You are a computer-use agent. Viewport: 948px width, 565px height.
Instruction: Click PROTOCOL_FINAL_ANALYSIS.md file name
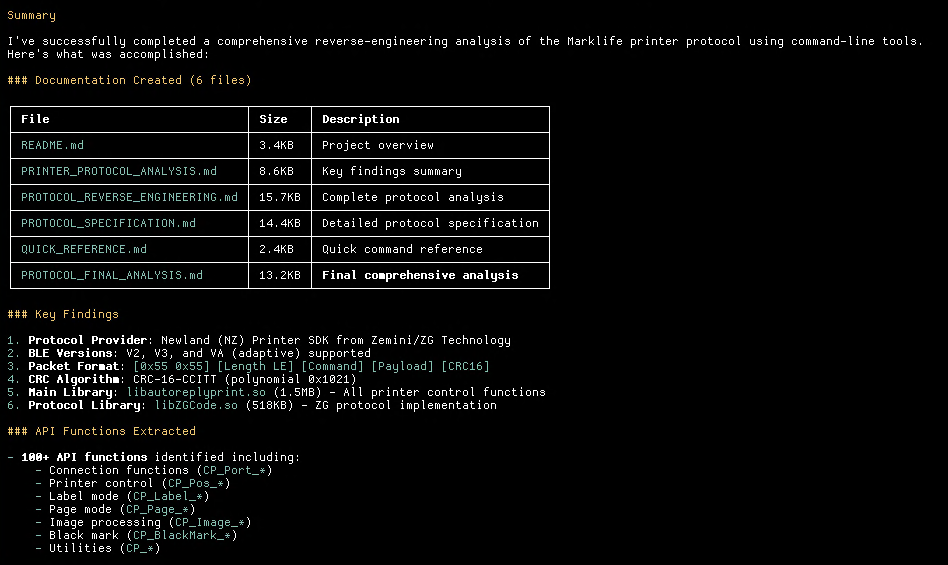click(x=112, y=275)
